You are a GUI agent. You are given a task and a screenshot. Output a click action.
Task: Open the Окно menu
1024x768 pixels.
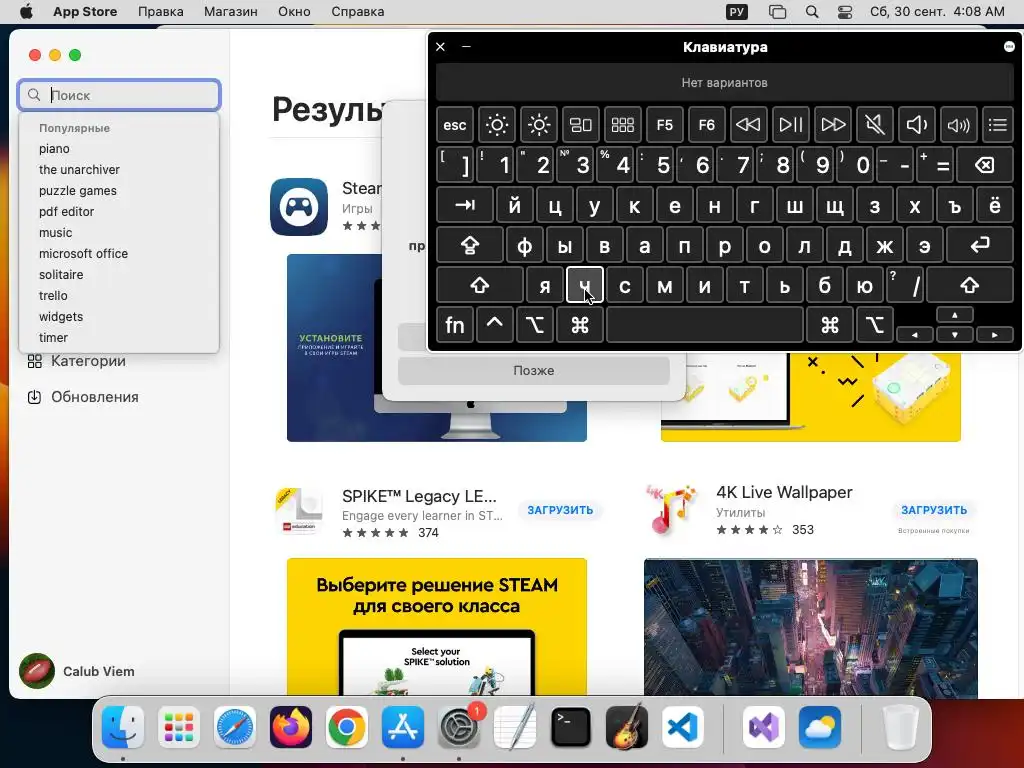[x=294, y=12]
